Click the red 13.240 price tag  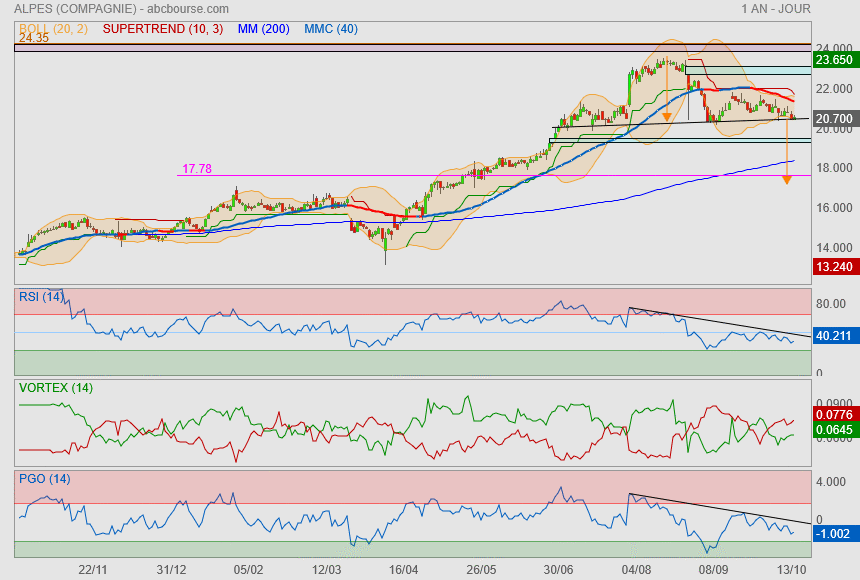[x=834, y=266]
